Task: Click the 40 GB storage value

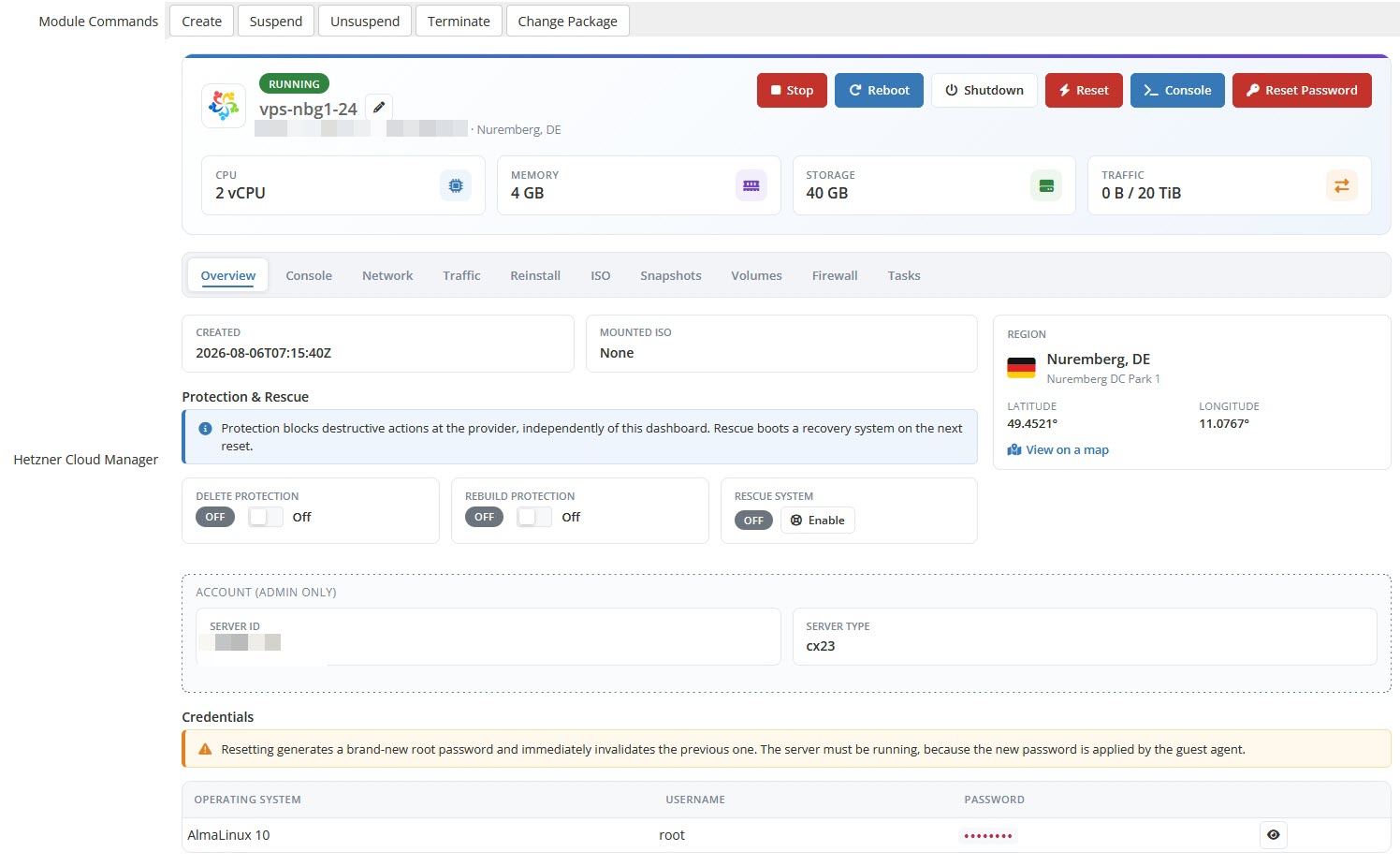Action: 827,193
